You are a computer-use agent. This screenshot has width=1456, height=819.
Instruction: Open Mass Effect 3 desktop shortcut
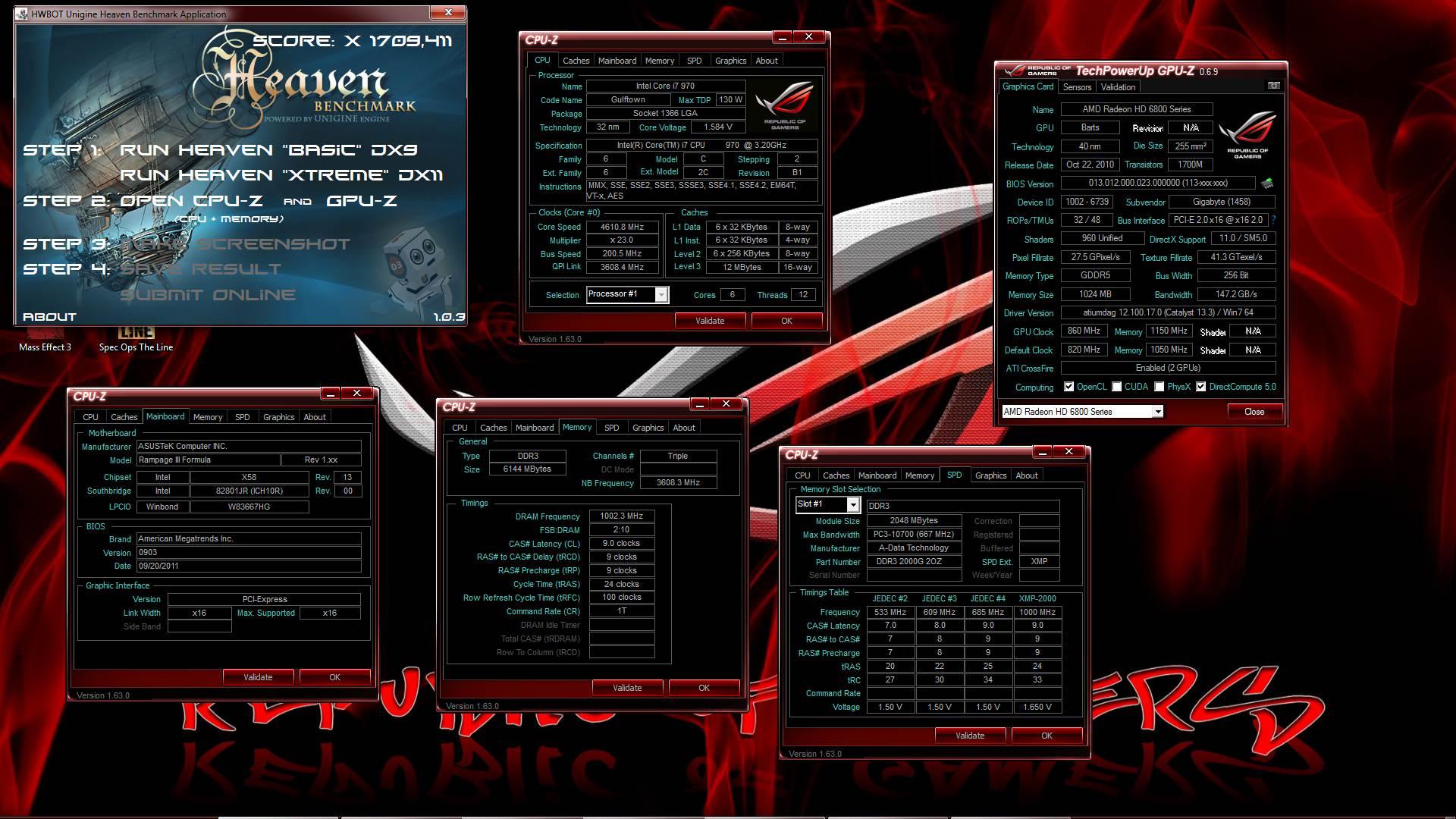tap(45, 340)
